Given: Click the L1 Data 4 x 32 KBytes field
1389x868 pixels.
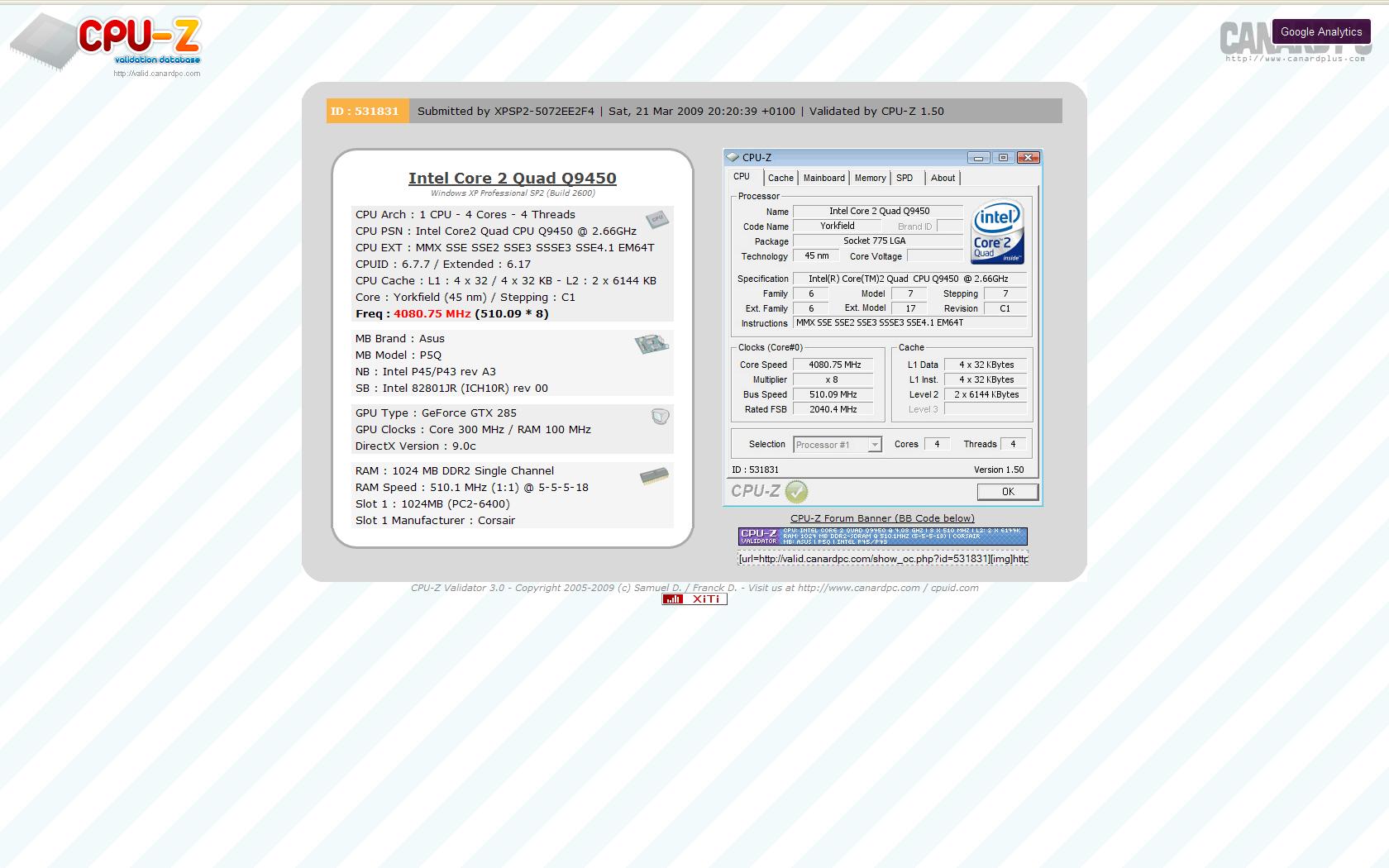Looking at the screenshot, I should (986, 365).
